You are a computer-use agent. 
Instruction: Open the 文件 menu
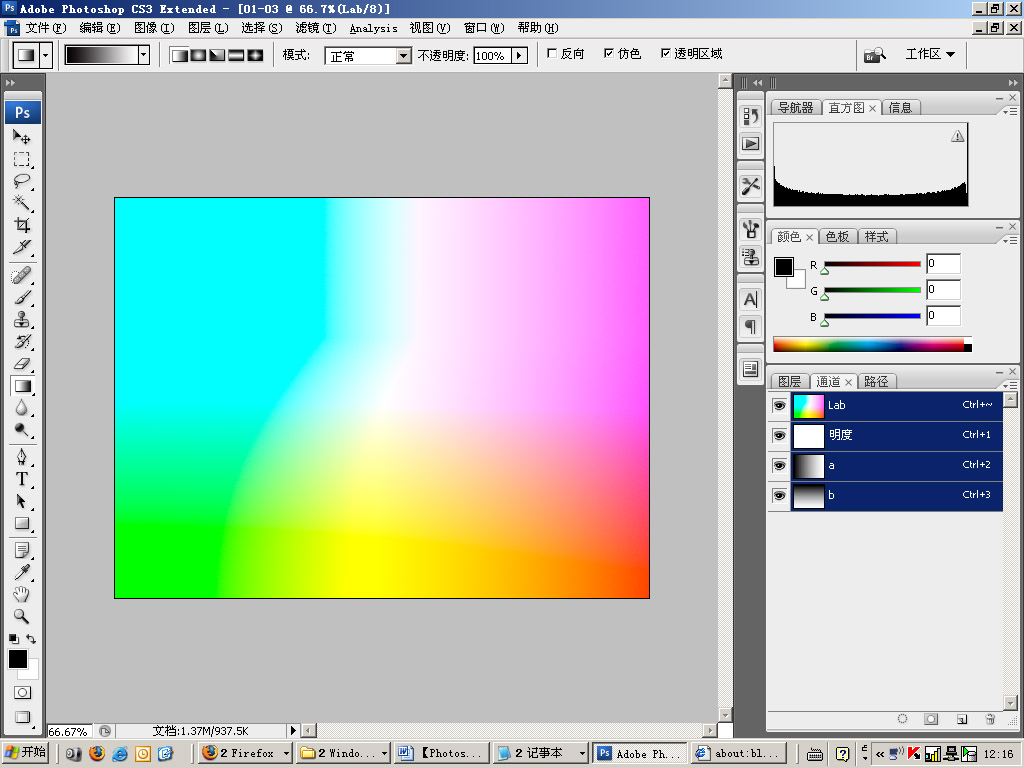coord(45,28)
